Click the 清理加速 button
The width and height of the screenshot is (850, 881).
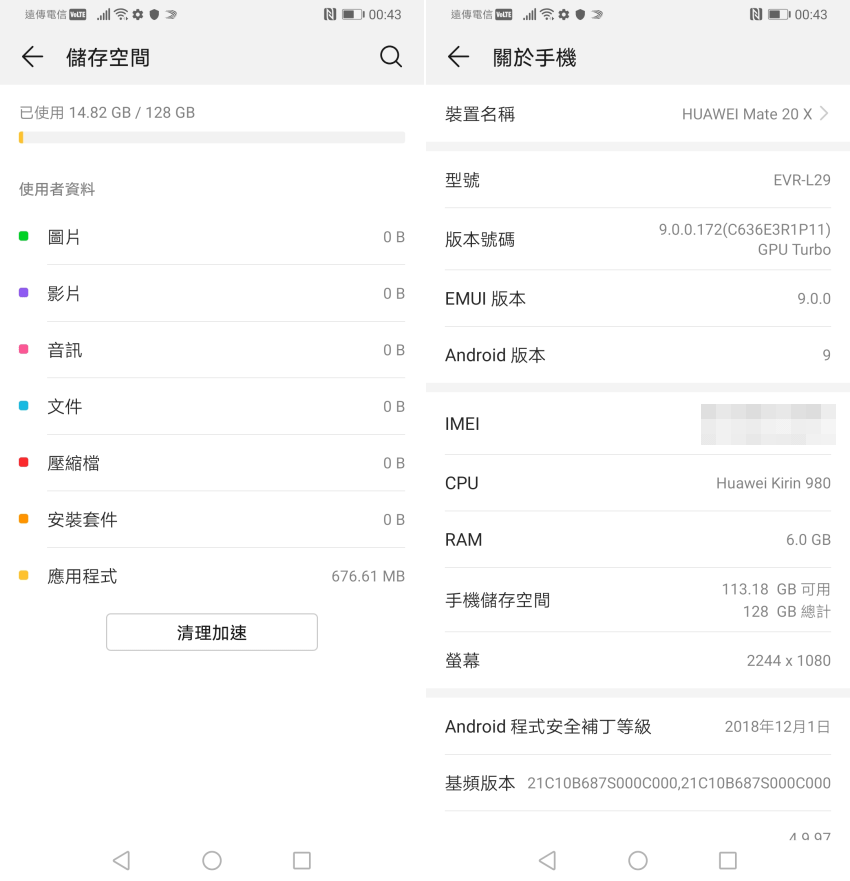tap(212, 632)
